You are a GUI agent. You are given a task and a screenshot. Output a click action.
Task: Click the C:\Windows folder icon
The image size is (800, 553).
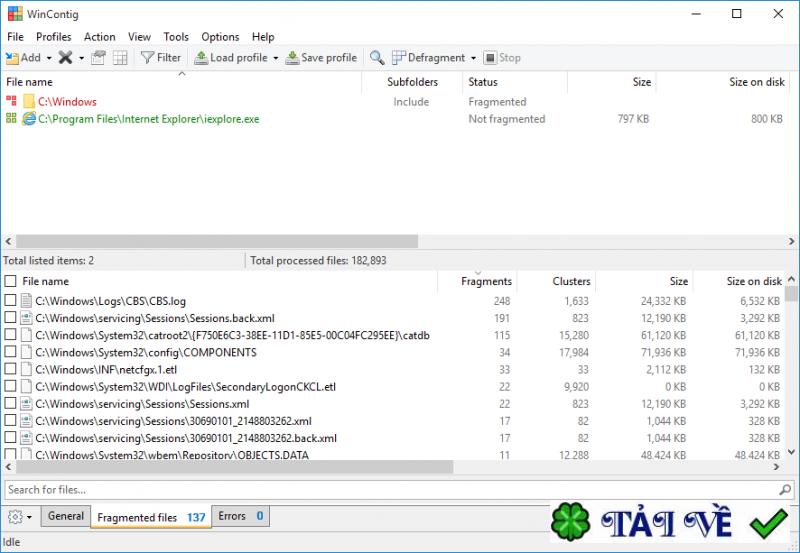point(29,102)
